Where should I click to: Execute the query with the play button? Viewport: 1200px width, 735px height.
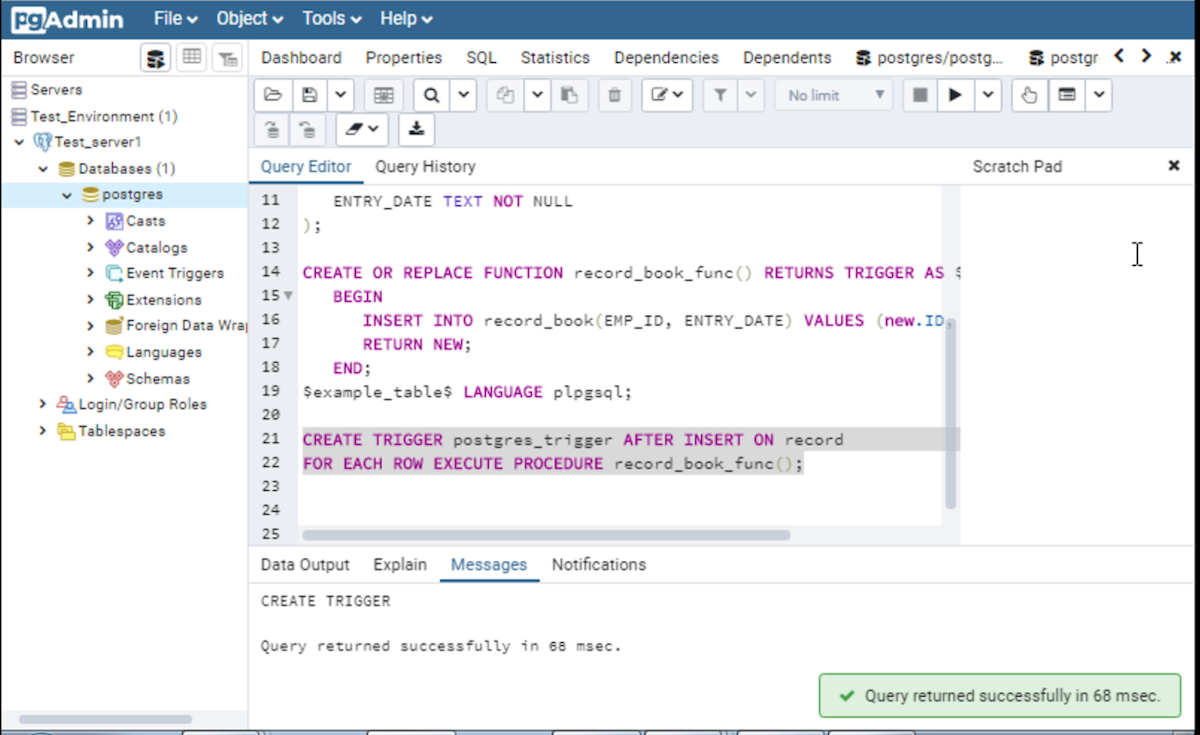pos(955,95)
